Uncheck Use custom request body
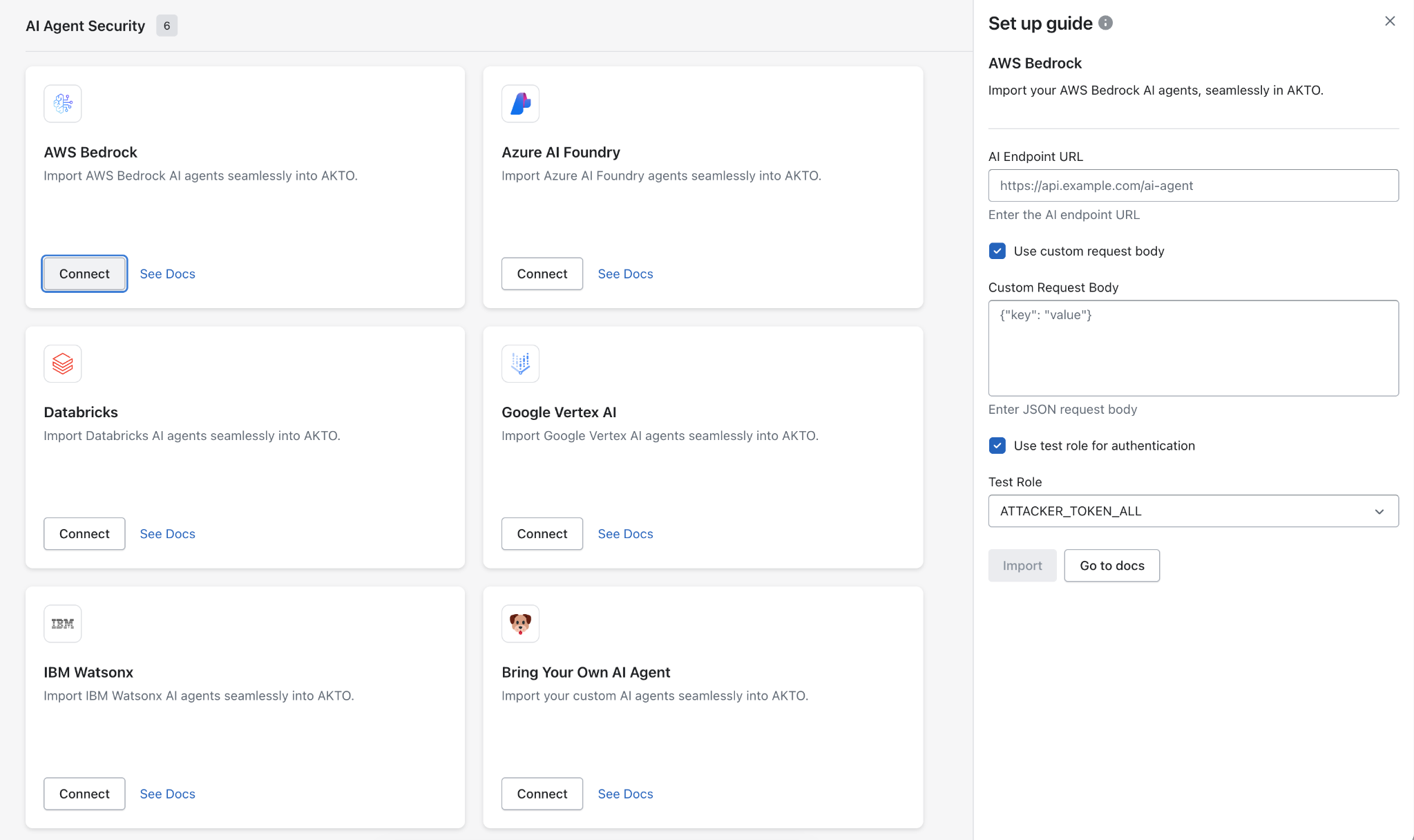1414x840 pixels. pos(997,251)
